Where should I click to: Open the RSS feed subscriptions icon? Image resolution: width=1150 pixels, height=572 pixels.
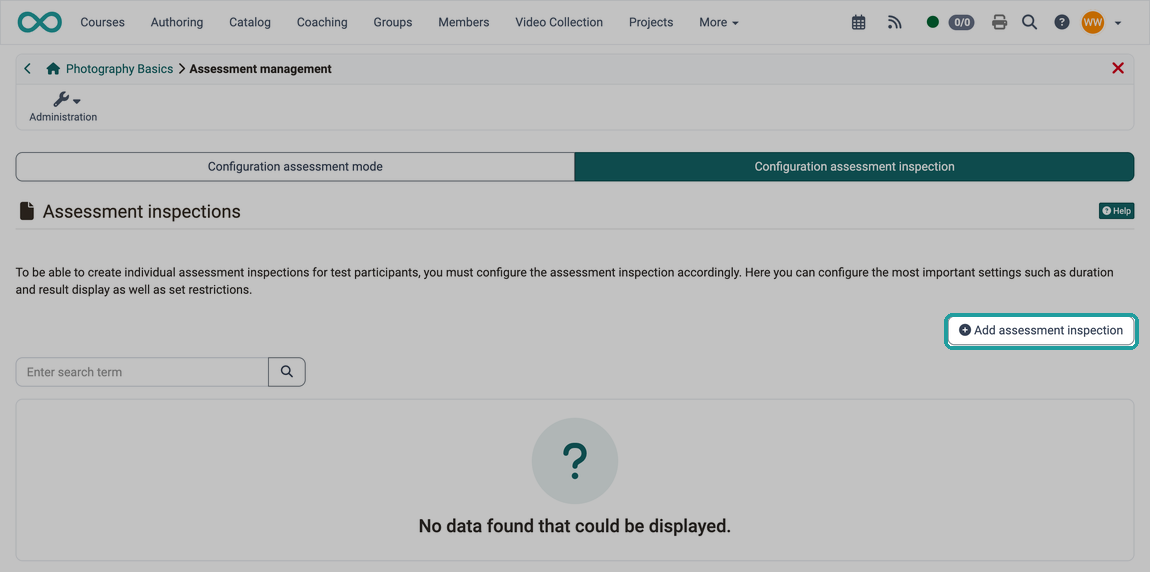pyautogui.click(x=894, y=22)
